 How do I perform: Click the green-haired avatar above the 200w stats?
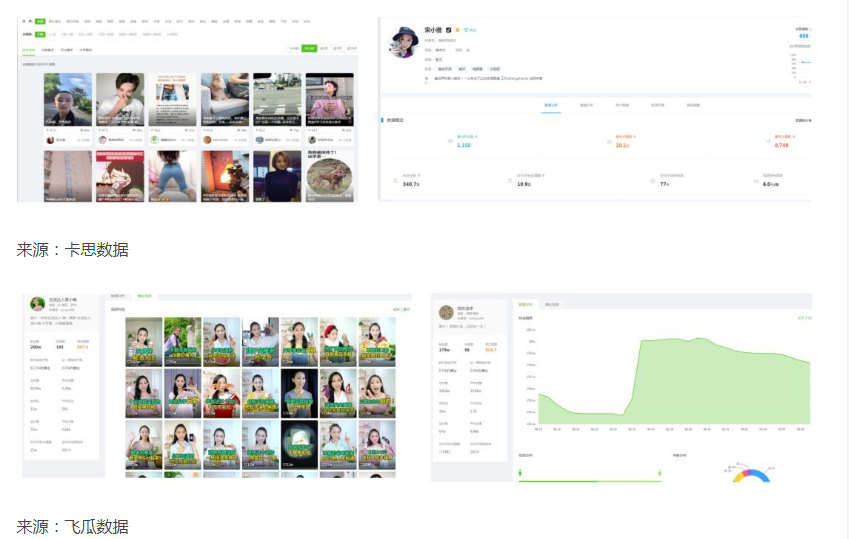(37, 304)
